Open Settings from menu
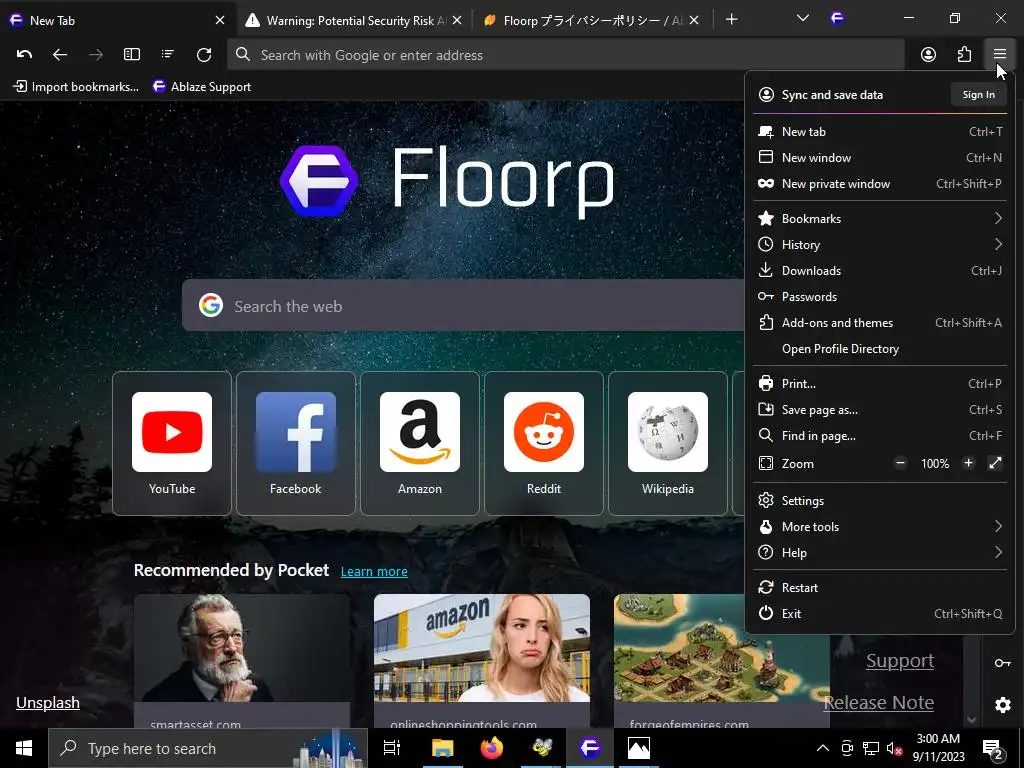Image resolution: width=1024 pixels, height=768 pixels. tap(880, 500)
